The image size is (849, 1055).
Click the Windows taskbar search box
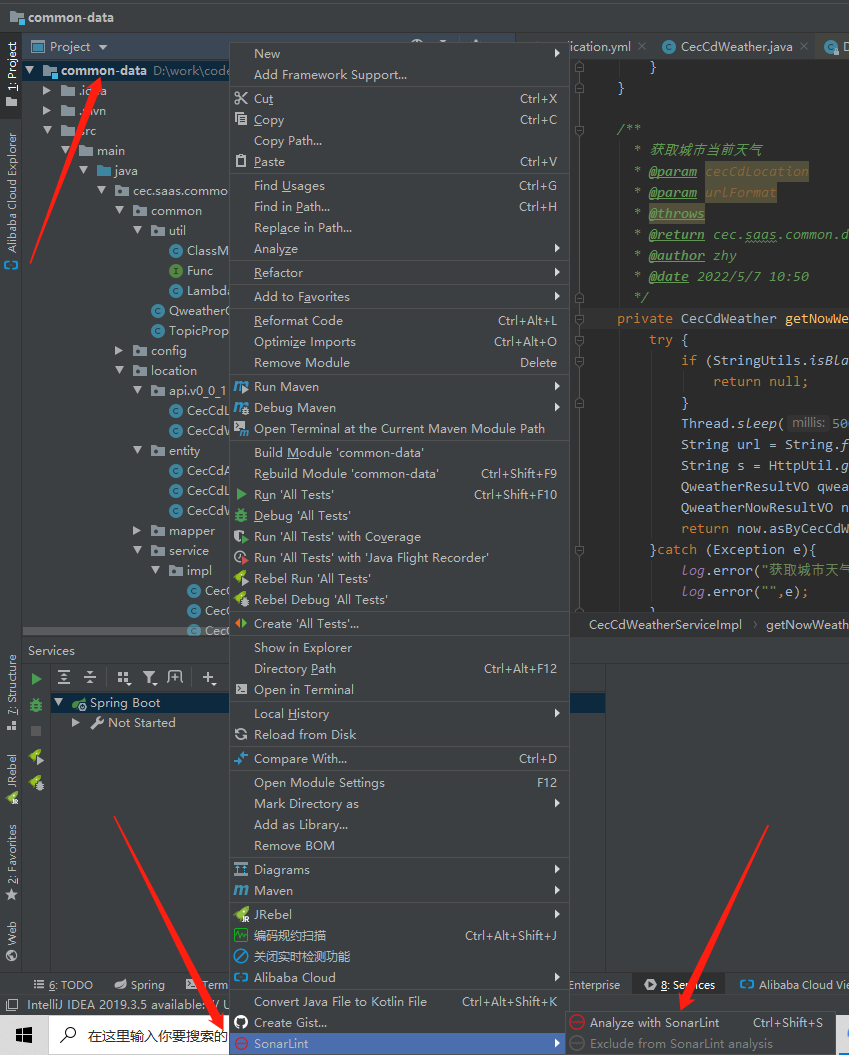pos(139,1035)
